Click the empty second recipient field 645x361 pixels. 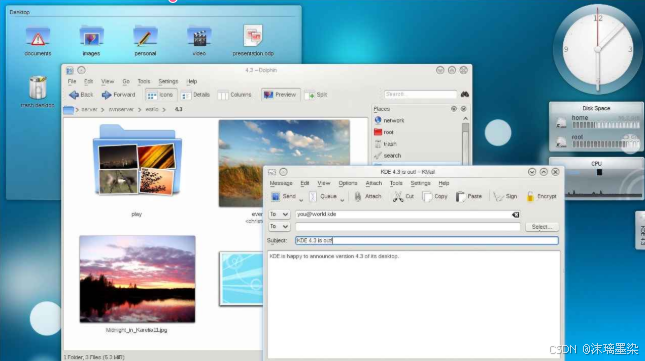tap(408, 227)
